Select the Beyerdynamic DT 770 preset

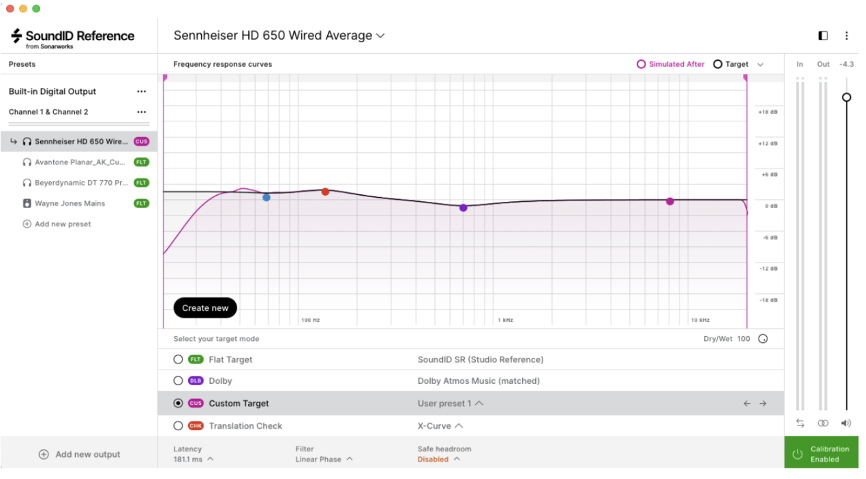[x=82, y=183]
